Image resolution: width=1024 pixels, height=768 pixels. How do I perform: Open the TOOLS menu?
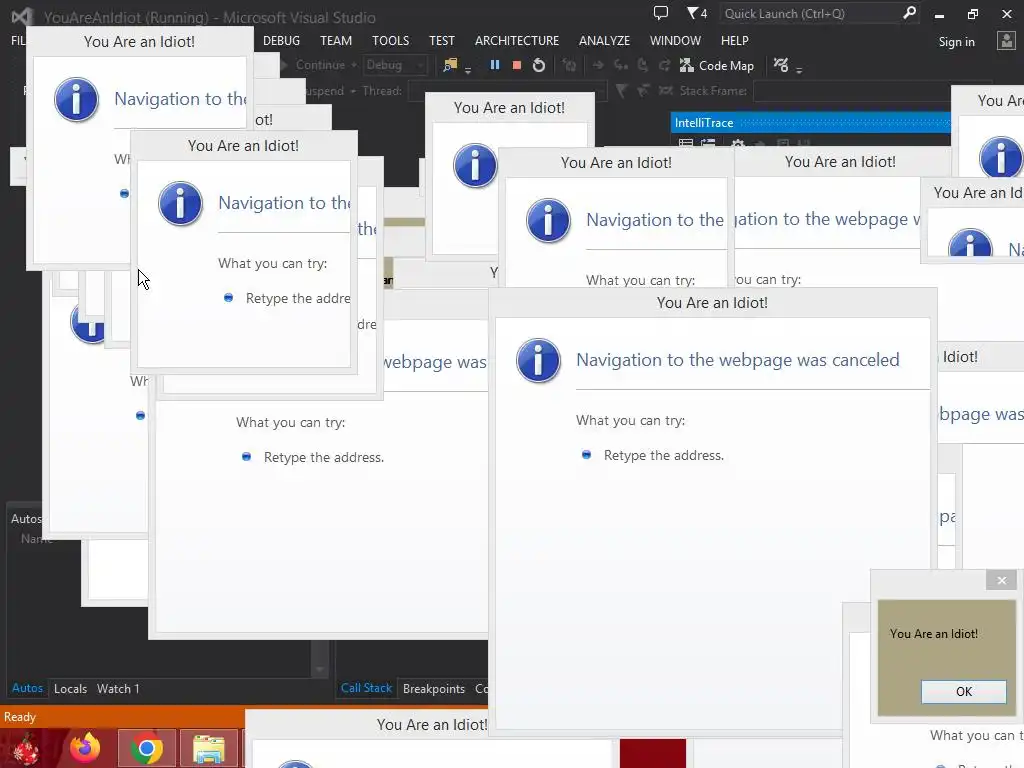pyautogui.click(x=391, y=40)
